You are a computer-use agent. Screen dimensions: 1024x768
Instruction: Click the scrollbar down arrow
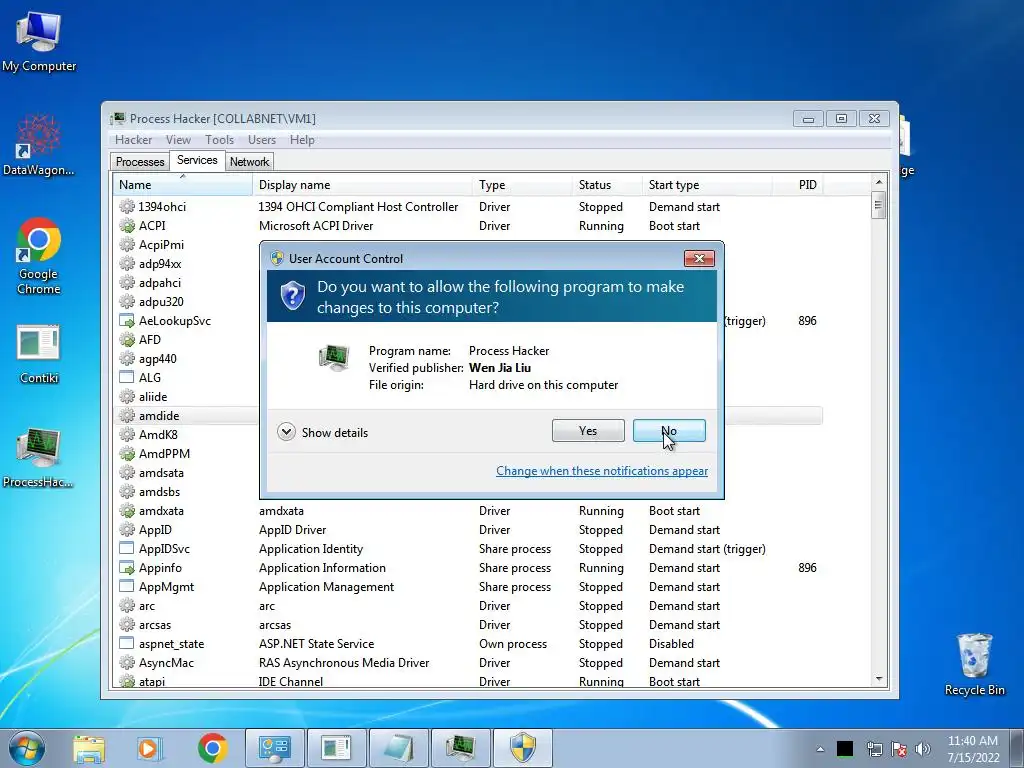coord(878,679)
